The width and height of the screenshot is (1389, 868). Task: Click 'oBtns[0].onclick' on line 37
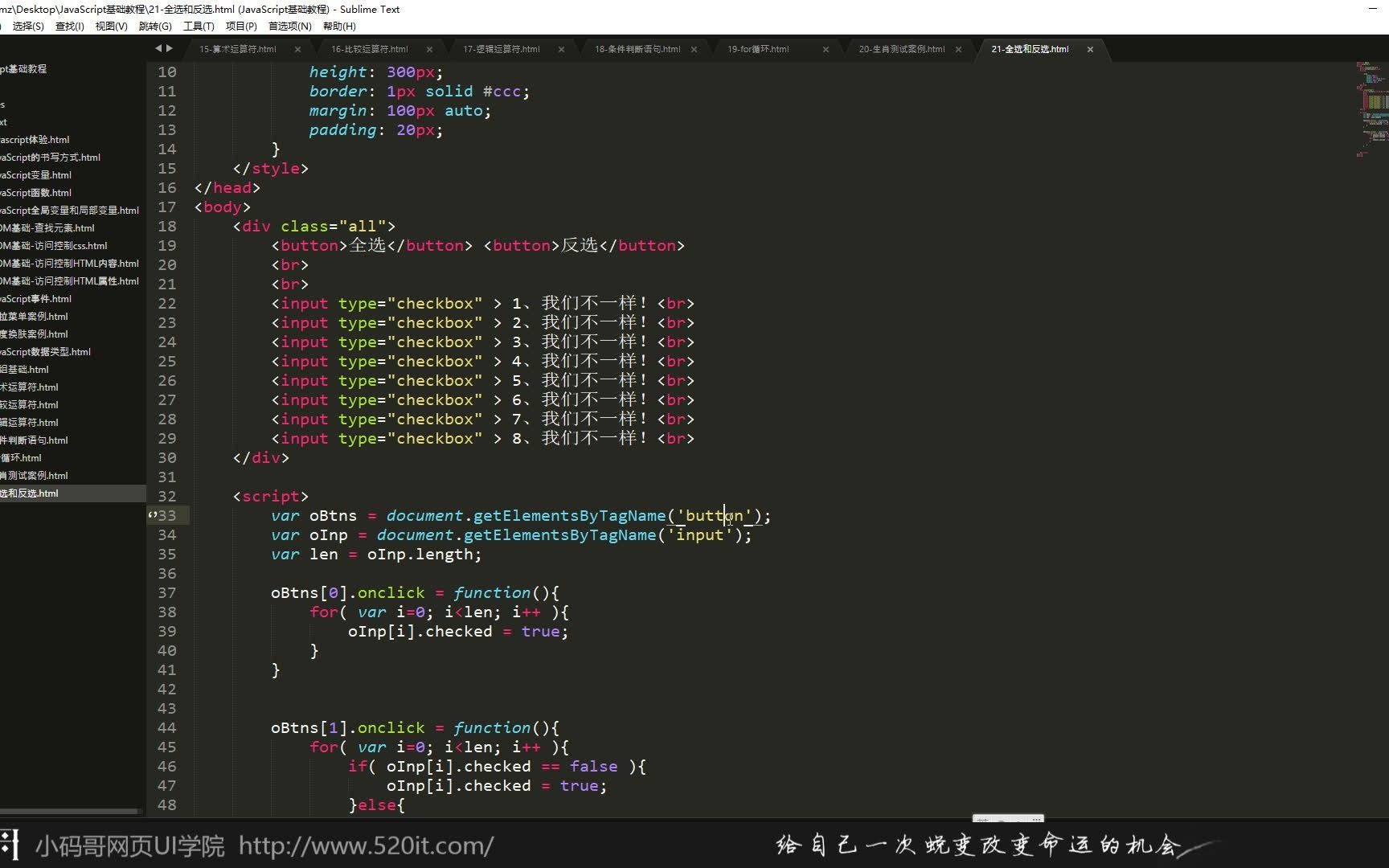tap(347, 592)
